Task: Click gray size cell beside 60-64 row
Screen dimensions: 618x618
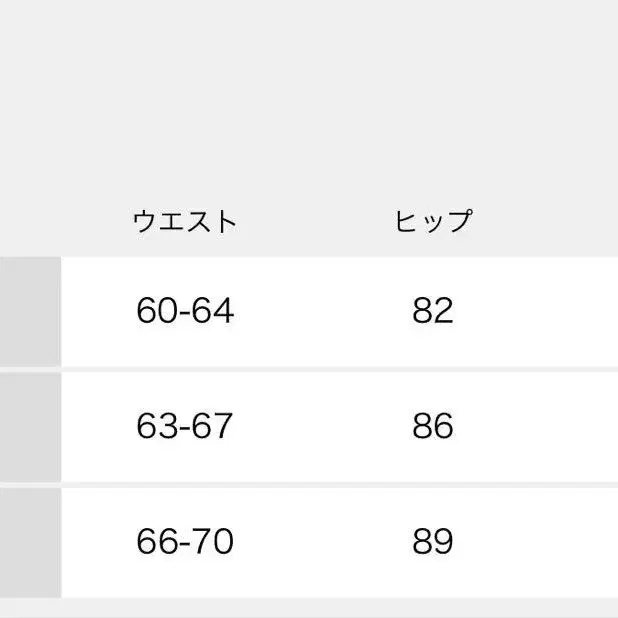Action: [30, 311]
